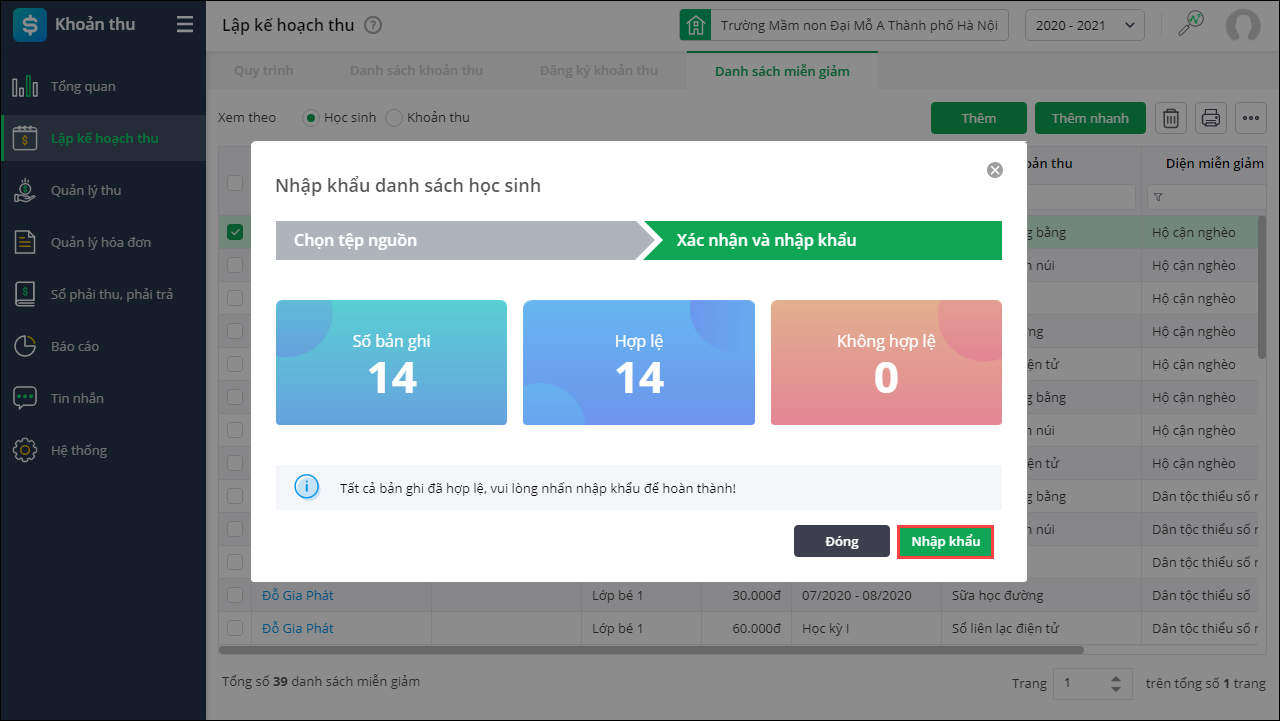Viewport: 1280px width, 721px height.
Task: Switch to the Đăng ký khoản thu tab
Action: 598,71
